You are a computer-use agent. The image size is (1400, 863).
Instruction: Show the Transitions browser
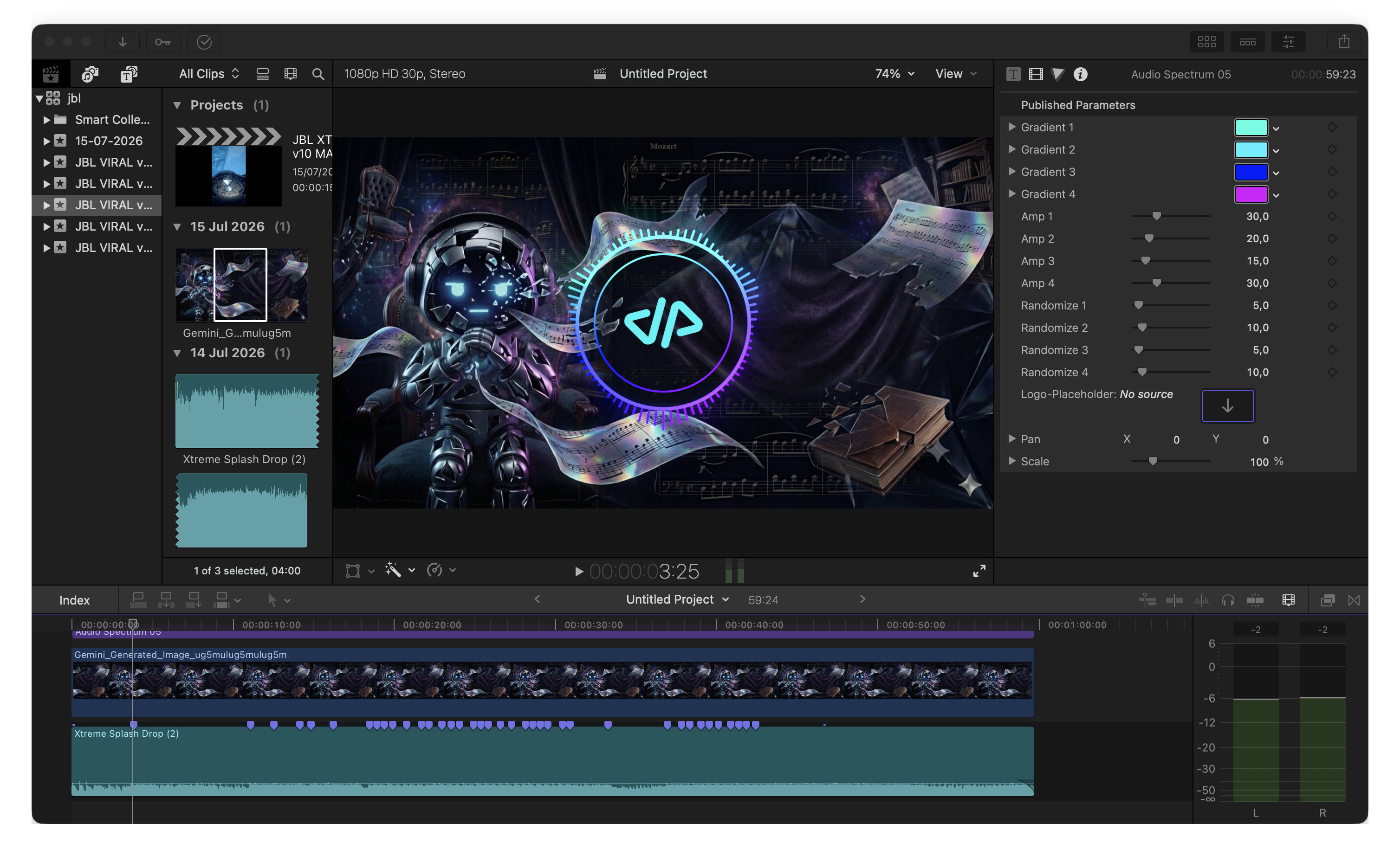pyautogui.click(x=1354, y=600)
